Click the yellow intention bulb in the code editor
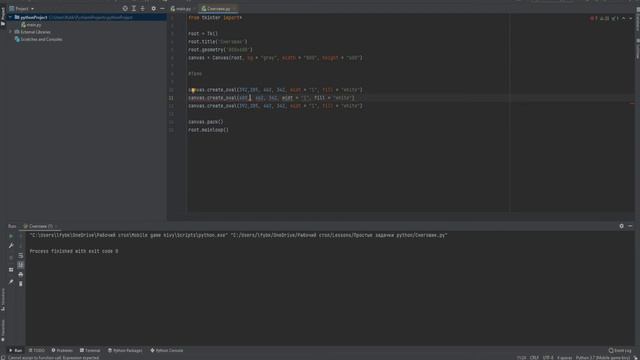 pos(193,90)
